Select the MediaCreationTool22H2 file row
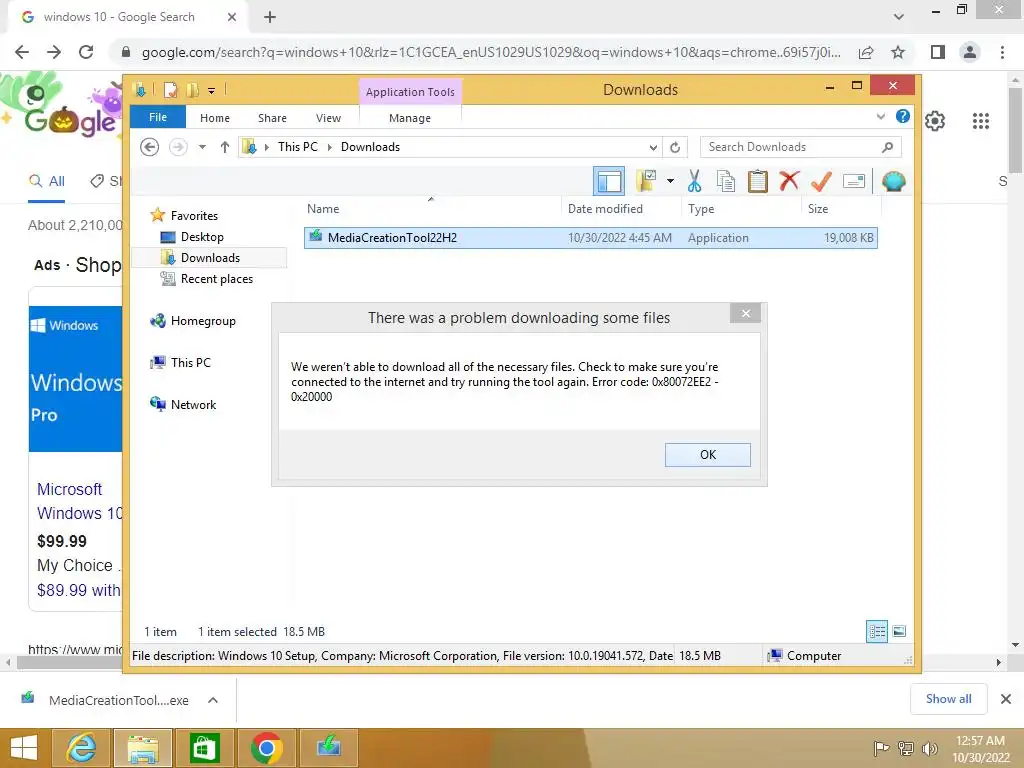This screenshot has height=768, width=1024. pos(590,238)
